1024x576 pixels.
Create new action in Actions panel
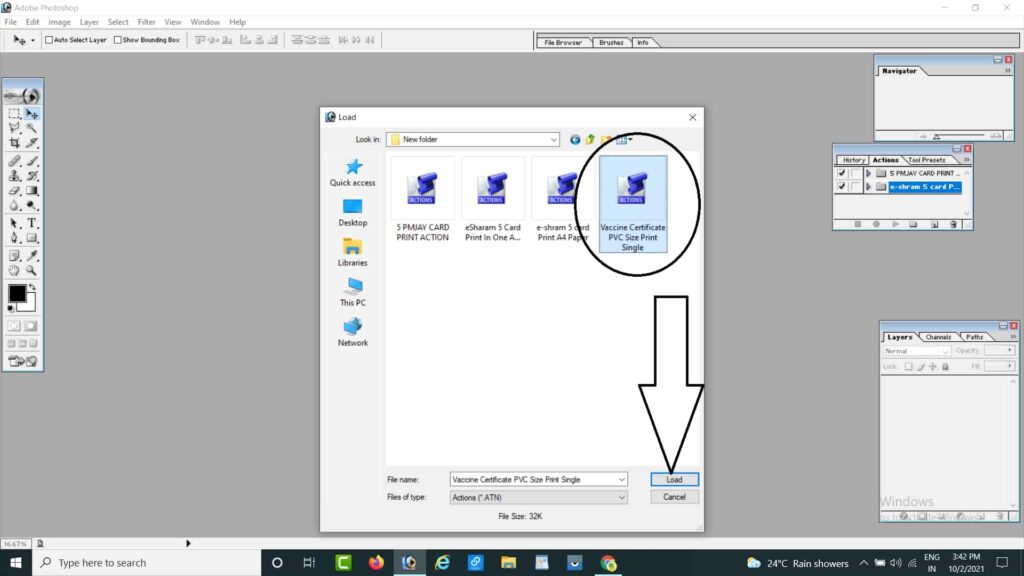pyautogui.click(x=935, y=225)
